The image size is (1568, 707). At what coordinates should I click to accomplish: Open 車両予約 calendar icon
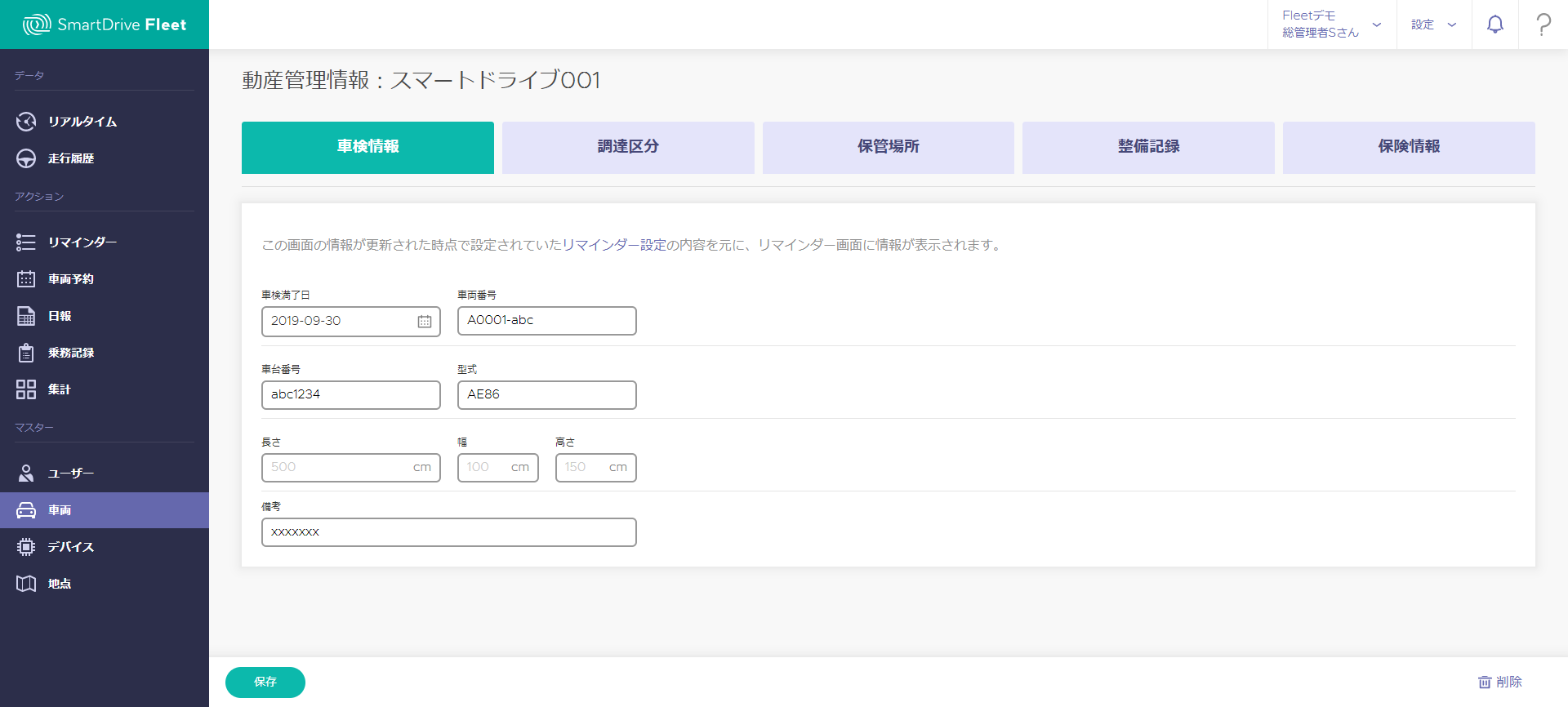coord(26,279)
